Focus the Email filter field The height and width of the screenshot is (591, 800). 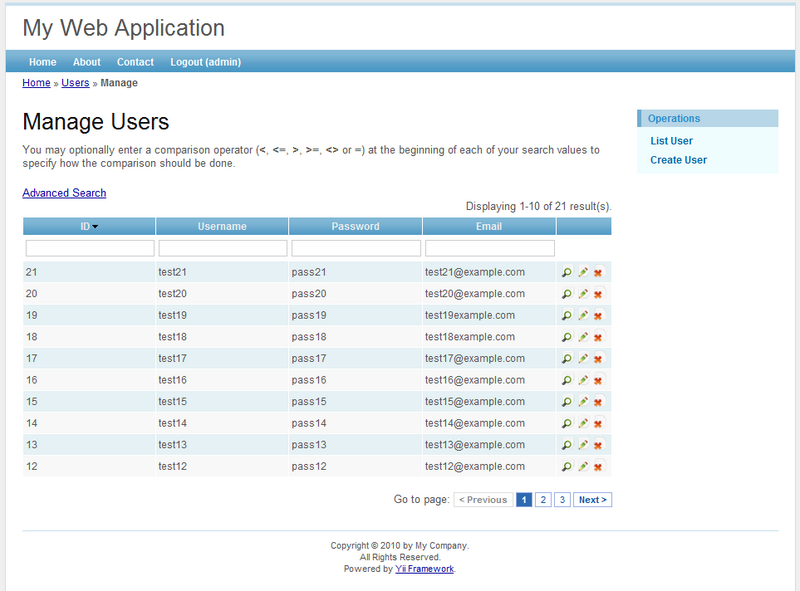tap(490, 249)
